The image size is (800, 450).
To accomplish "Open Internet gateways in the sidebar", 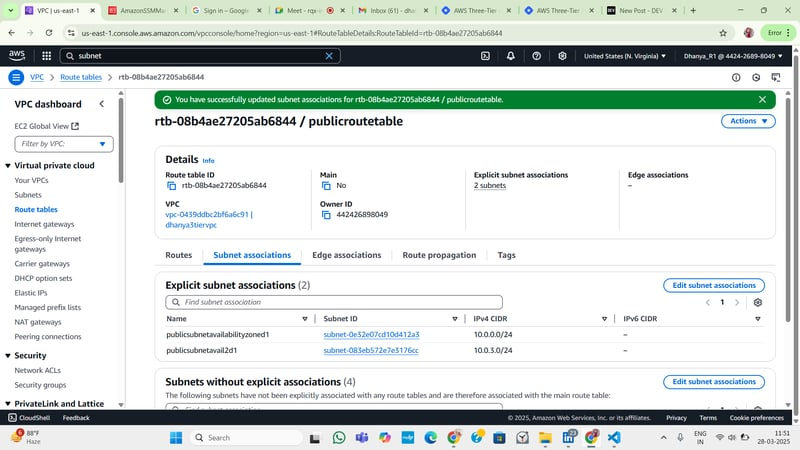I will click(44, 224).
